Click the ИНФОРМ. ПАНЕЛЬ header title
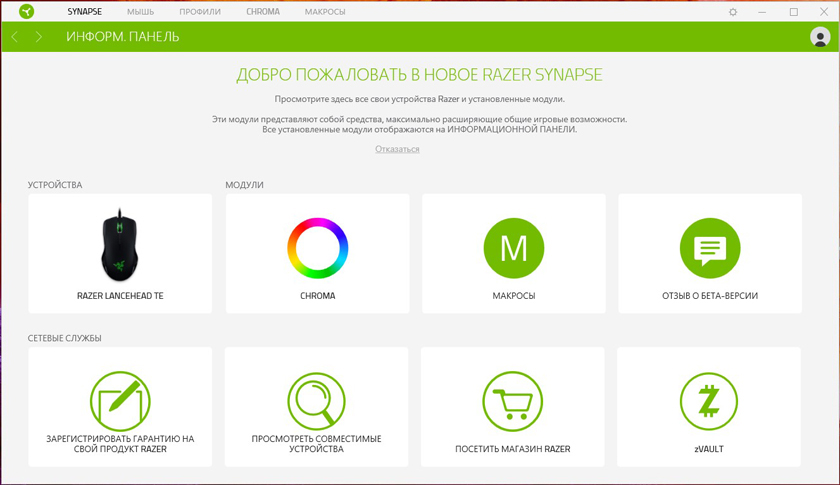The width and height of the screenshot is (840, 485). click(x=123, y=37)
